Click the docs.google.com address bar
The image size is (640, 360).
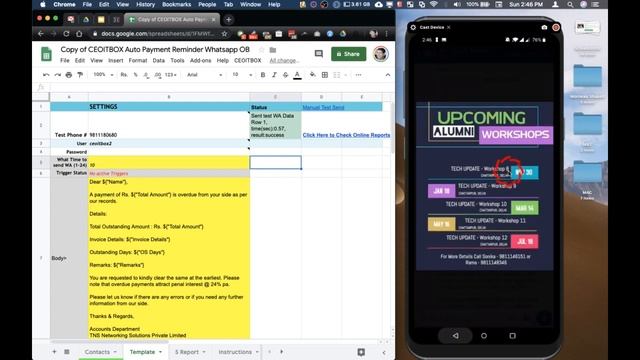click(x=157, y=34)
